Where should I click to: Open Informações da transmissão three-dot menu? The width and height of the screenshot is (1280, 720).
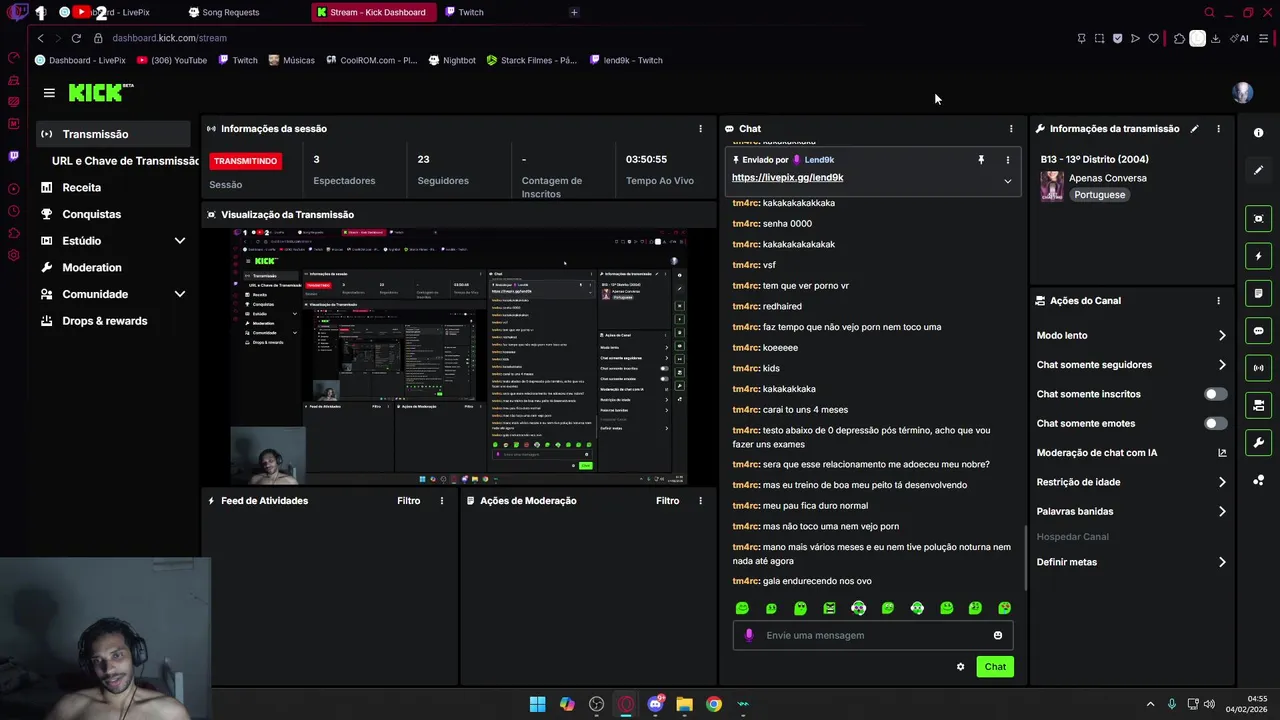click(x=1218, y=129)
